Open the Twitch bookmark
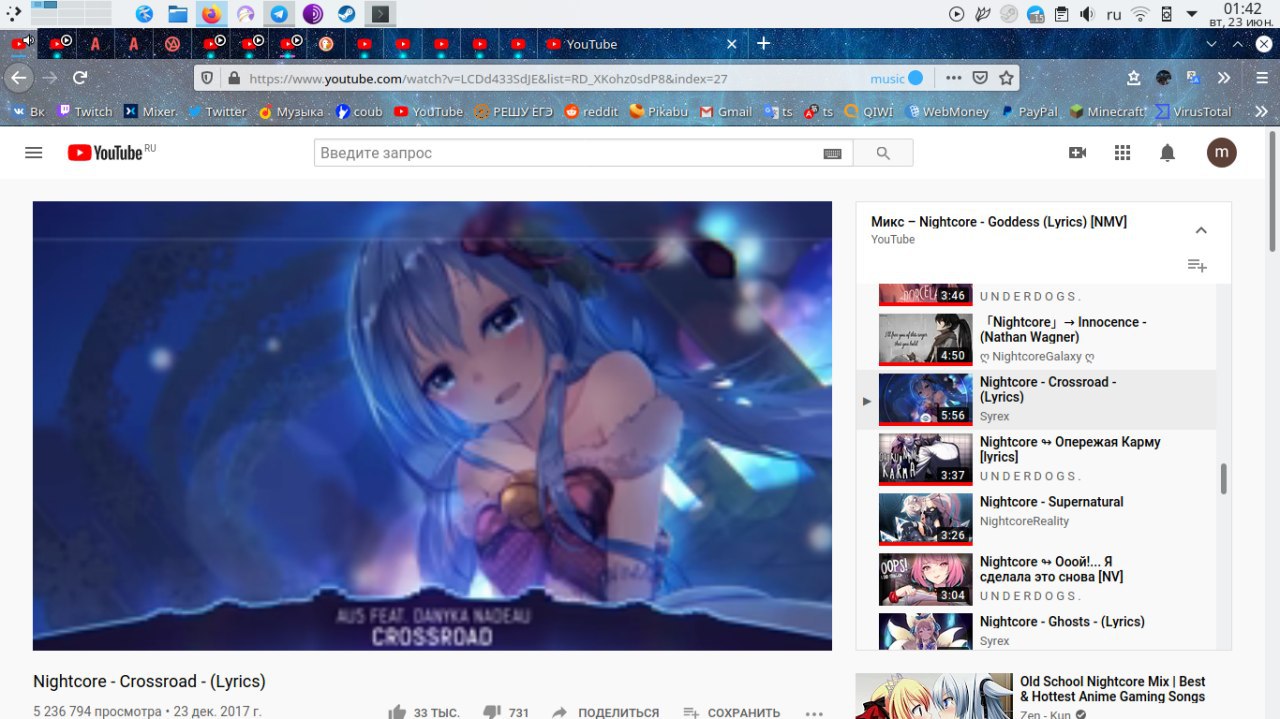Screen dimensions: 1280x719 coord(85,111)
